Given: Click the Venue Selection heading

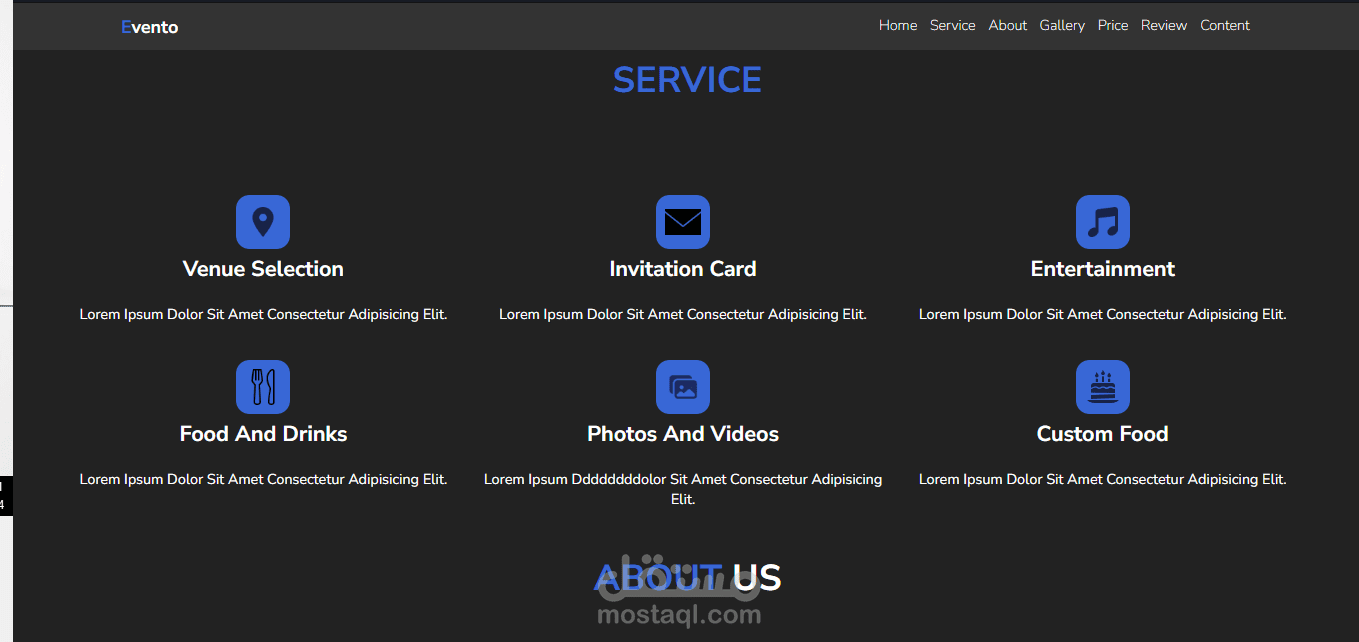Looking at the screenshot, I should pos(263,269).
